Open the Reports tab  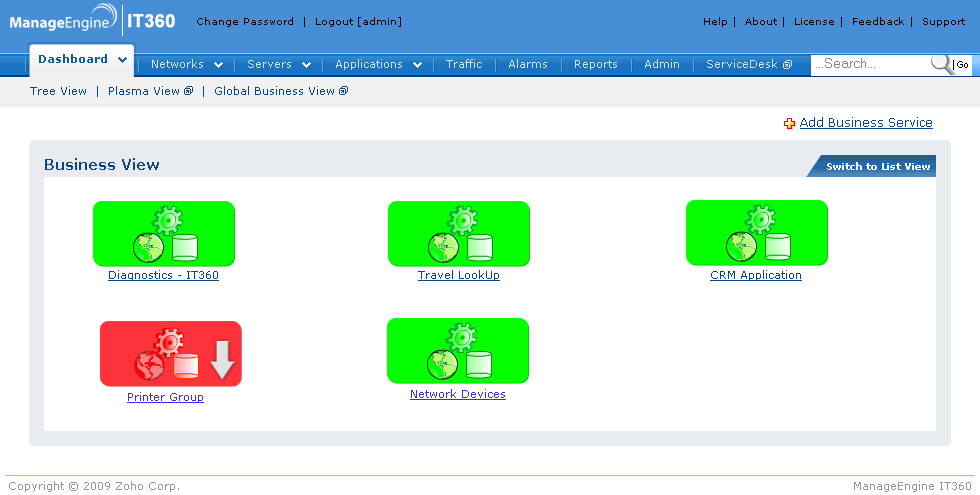[x=596, y=64]
